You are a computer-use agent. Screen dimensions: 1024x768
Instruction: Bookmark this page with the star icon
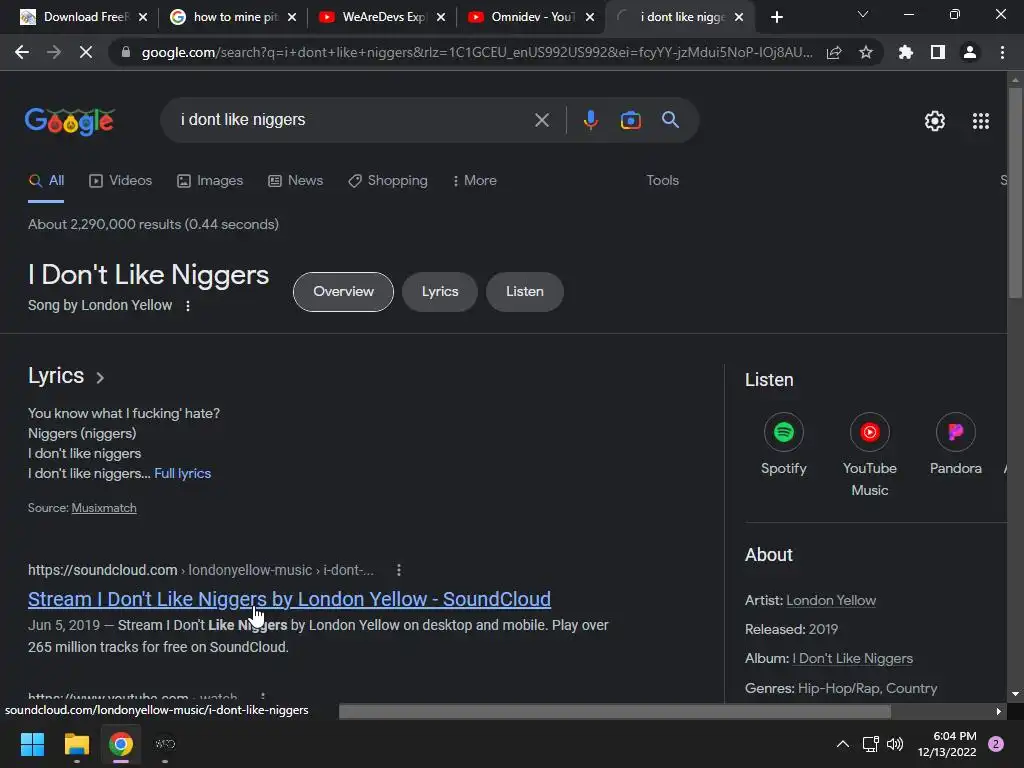[866, 52]
